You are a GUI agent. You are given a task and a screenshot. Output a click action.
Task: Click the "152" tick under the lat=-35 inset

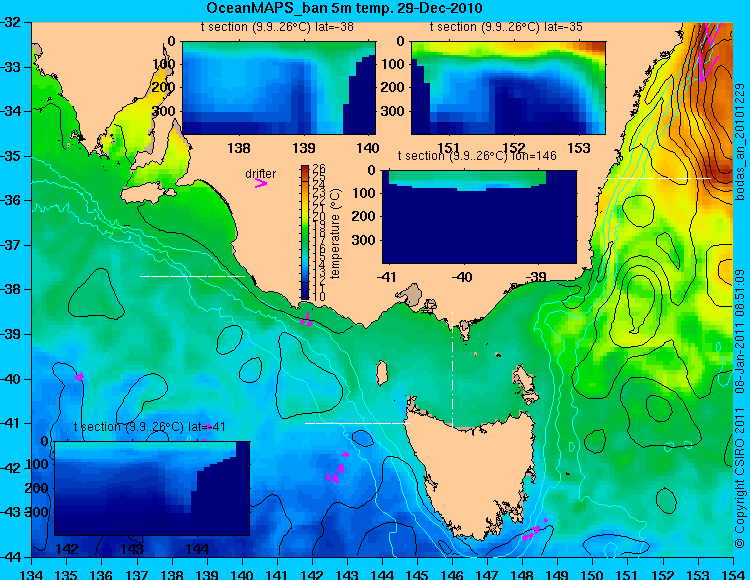tap(514, 148)
